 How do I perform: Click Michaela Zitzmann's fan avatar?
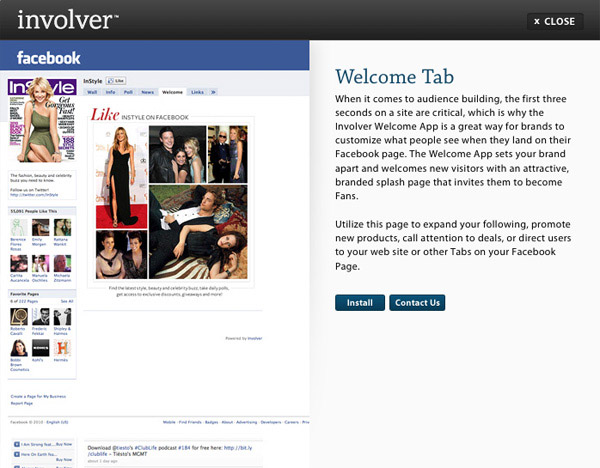coord(62,264)
